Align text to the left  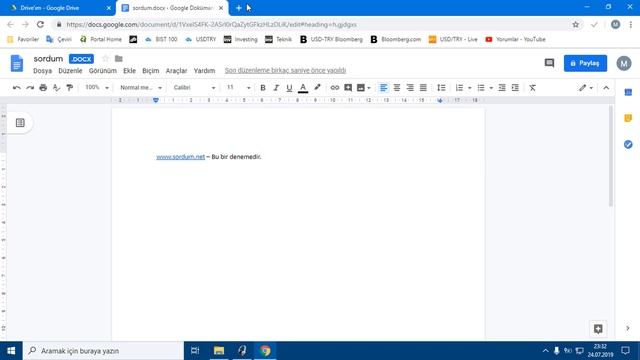point(383,88)
